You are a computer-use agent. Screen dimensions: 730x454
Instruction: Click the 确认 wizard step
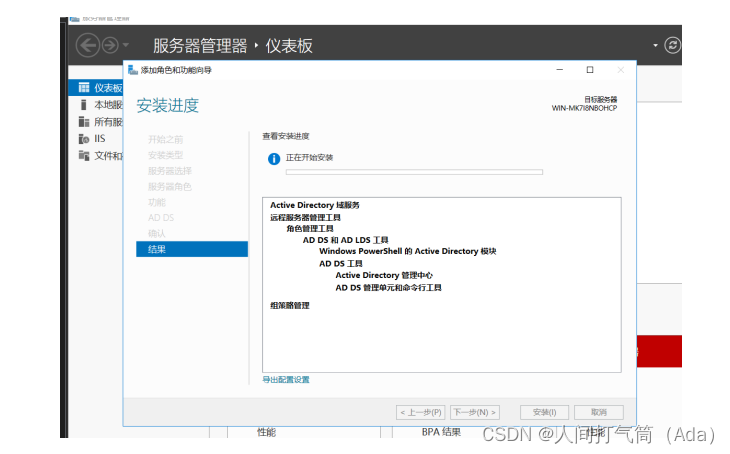pyautogui.click(x=157, y=233)
